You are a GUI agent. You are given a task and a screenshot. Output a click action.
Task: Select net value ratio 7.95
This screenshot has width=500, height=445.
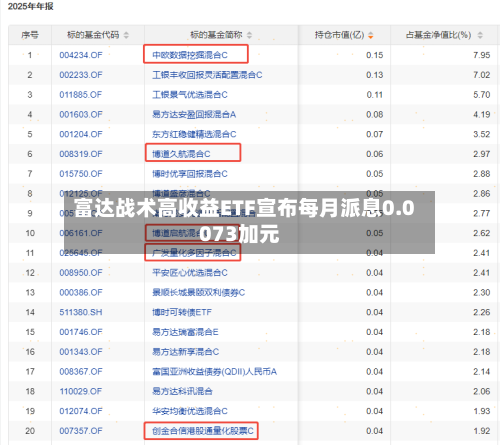point(481,55)
